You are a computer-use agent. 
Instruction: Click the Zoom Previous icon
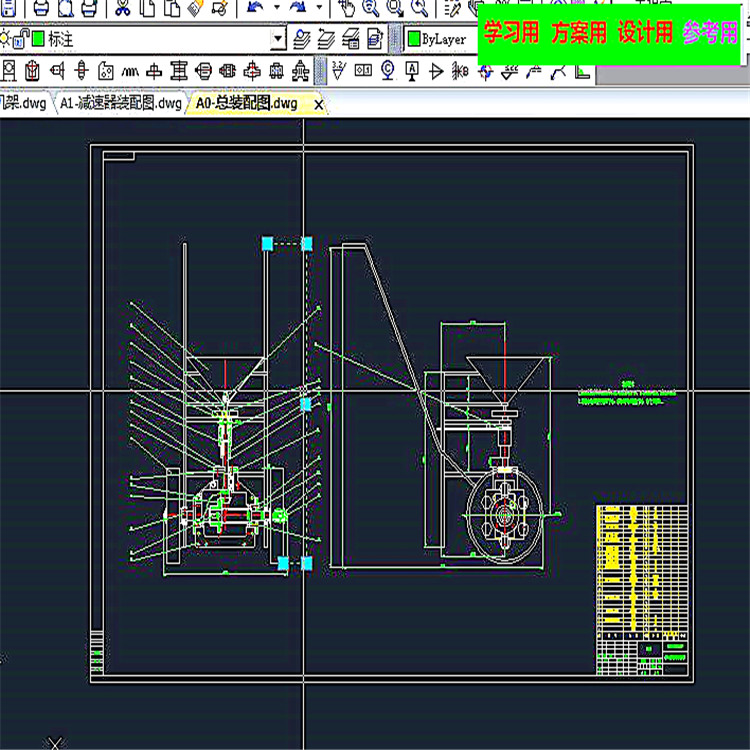pos(419,8)
